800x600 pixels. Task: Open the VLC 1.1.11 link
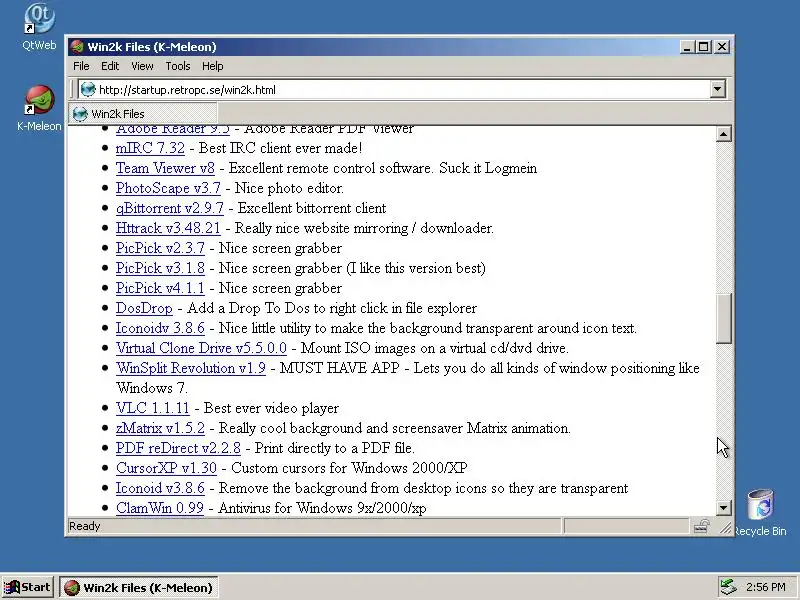pyautogui.click(x=153, y=408)
